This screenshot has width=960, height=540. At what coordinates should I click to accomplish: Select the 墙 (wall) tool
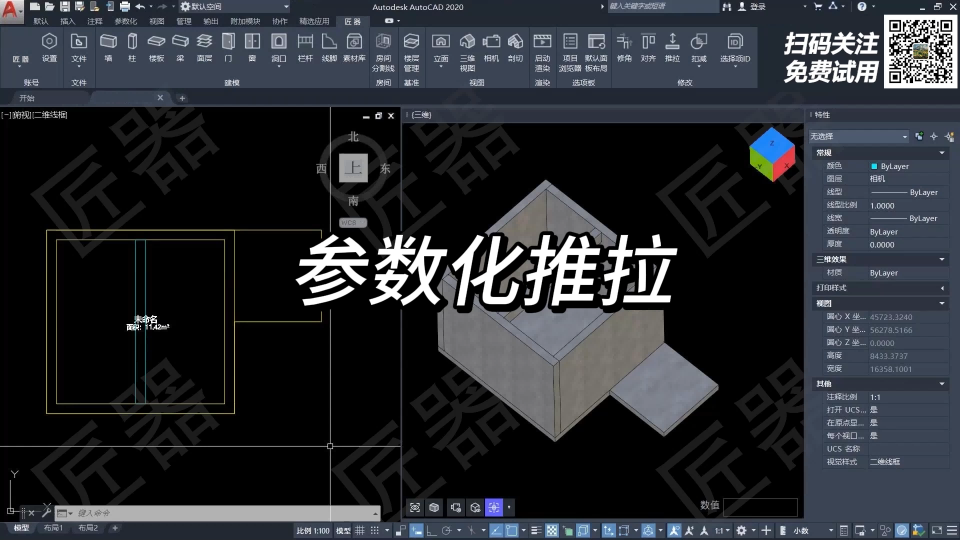108,48
